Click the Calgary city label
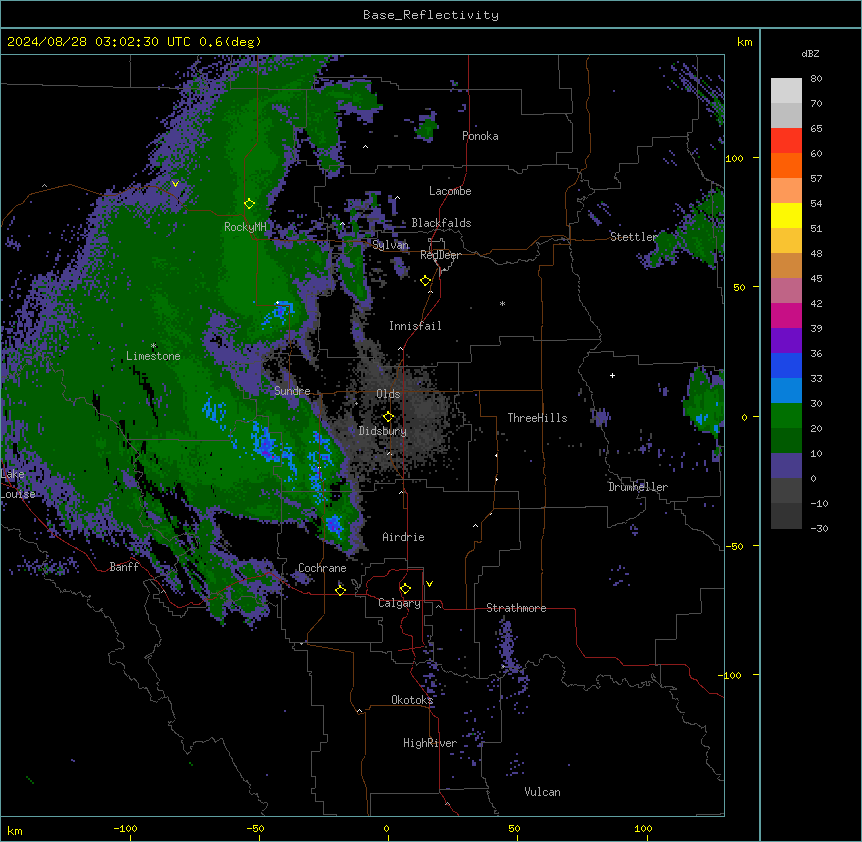The image size is (862, 842). (399, 603)
